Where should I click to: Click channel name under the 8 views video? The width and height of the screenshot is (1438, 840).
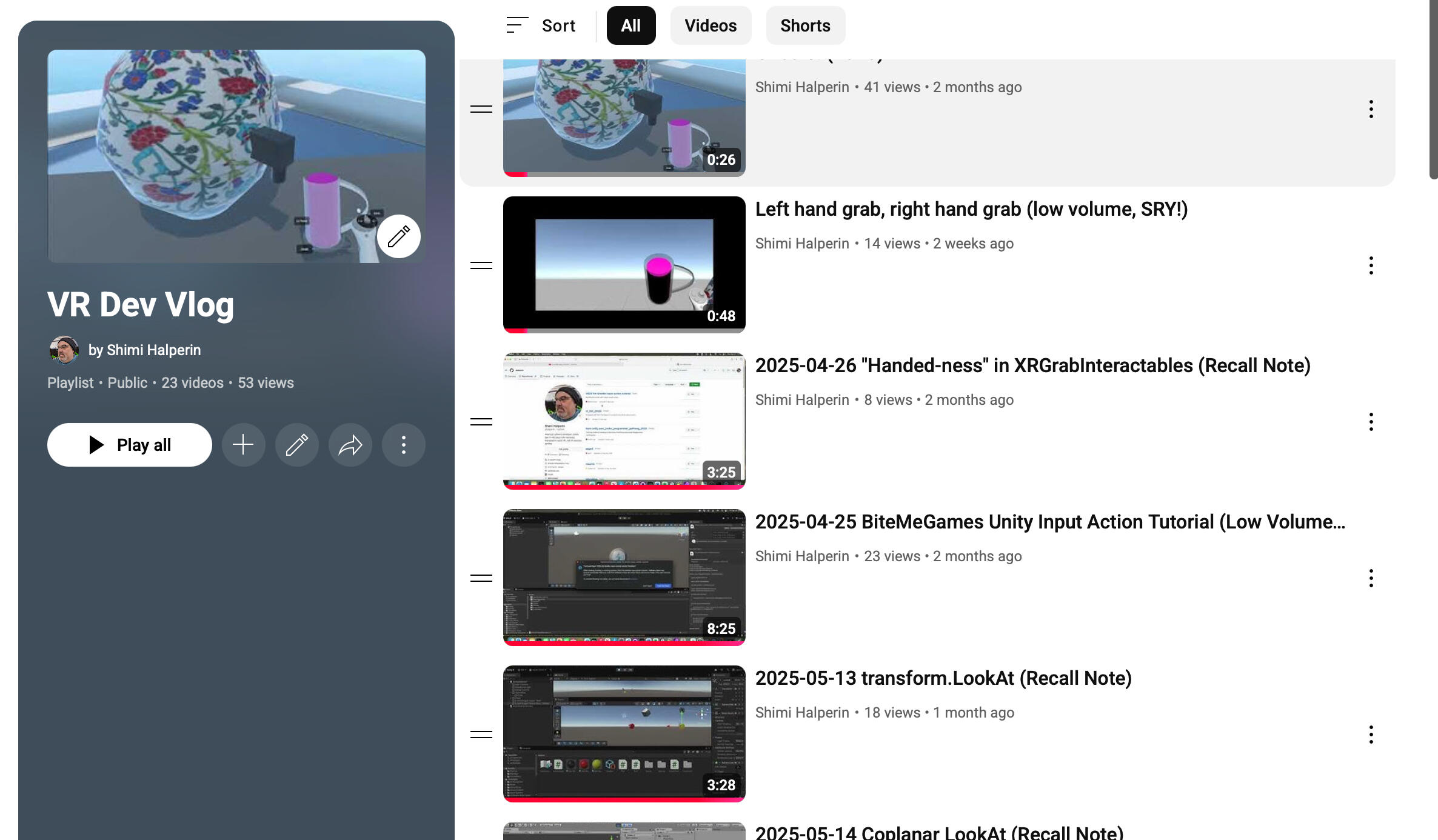pos(802,400)
